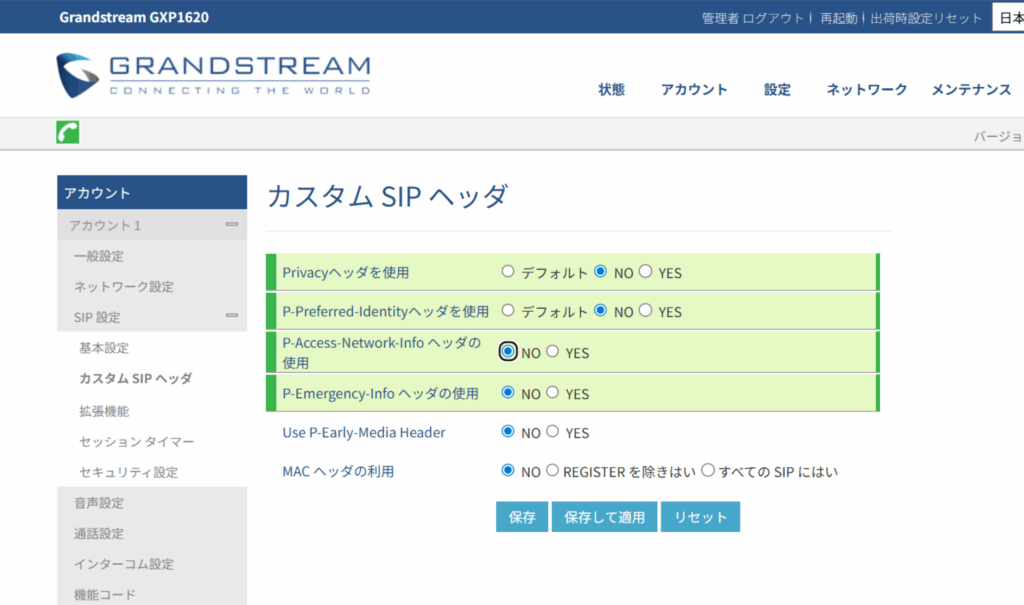Collapse the アカウント 1 section
Viewport: 1024px width, 605px height.
point(231,225)
